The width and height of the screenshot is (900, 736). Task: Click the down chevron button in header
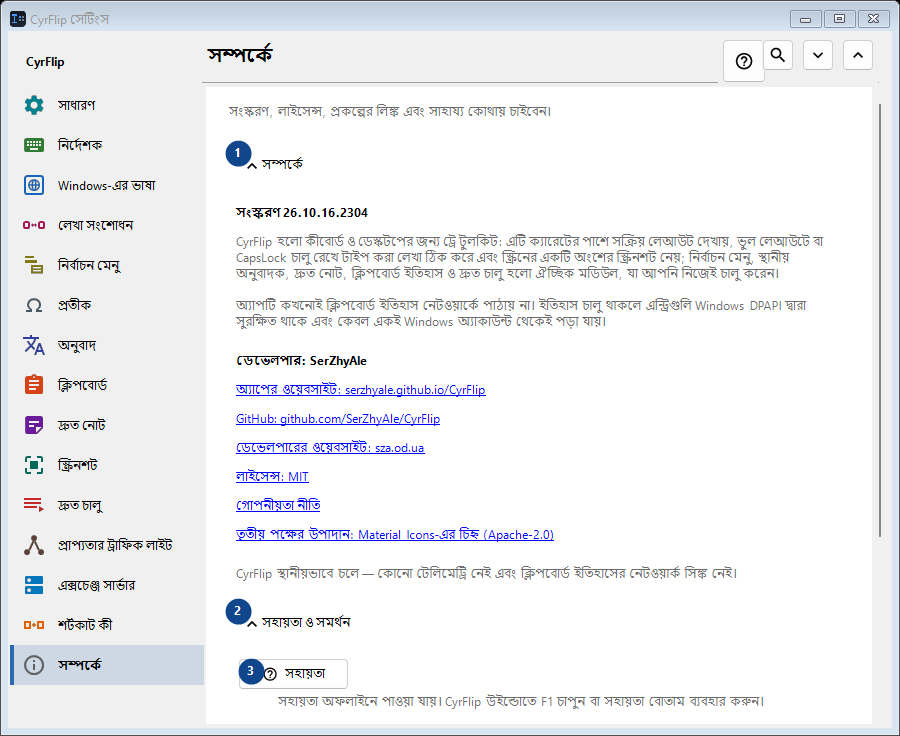(818, 55)
